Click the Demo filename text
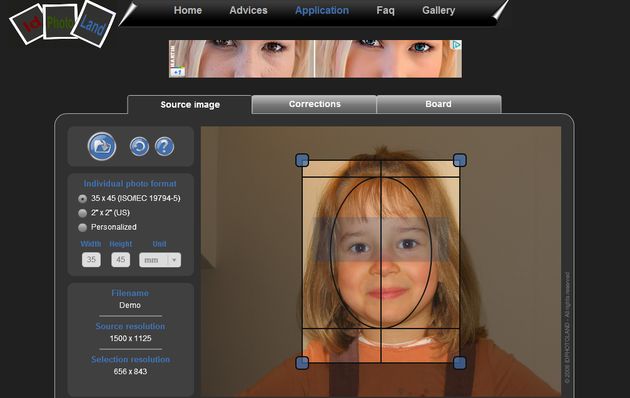 (x=130, y=305)
